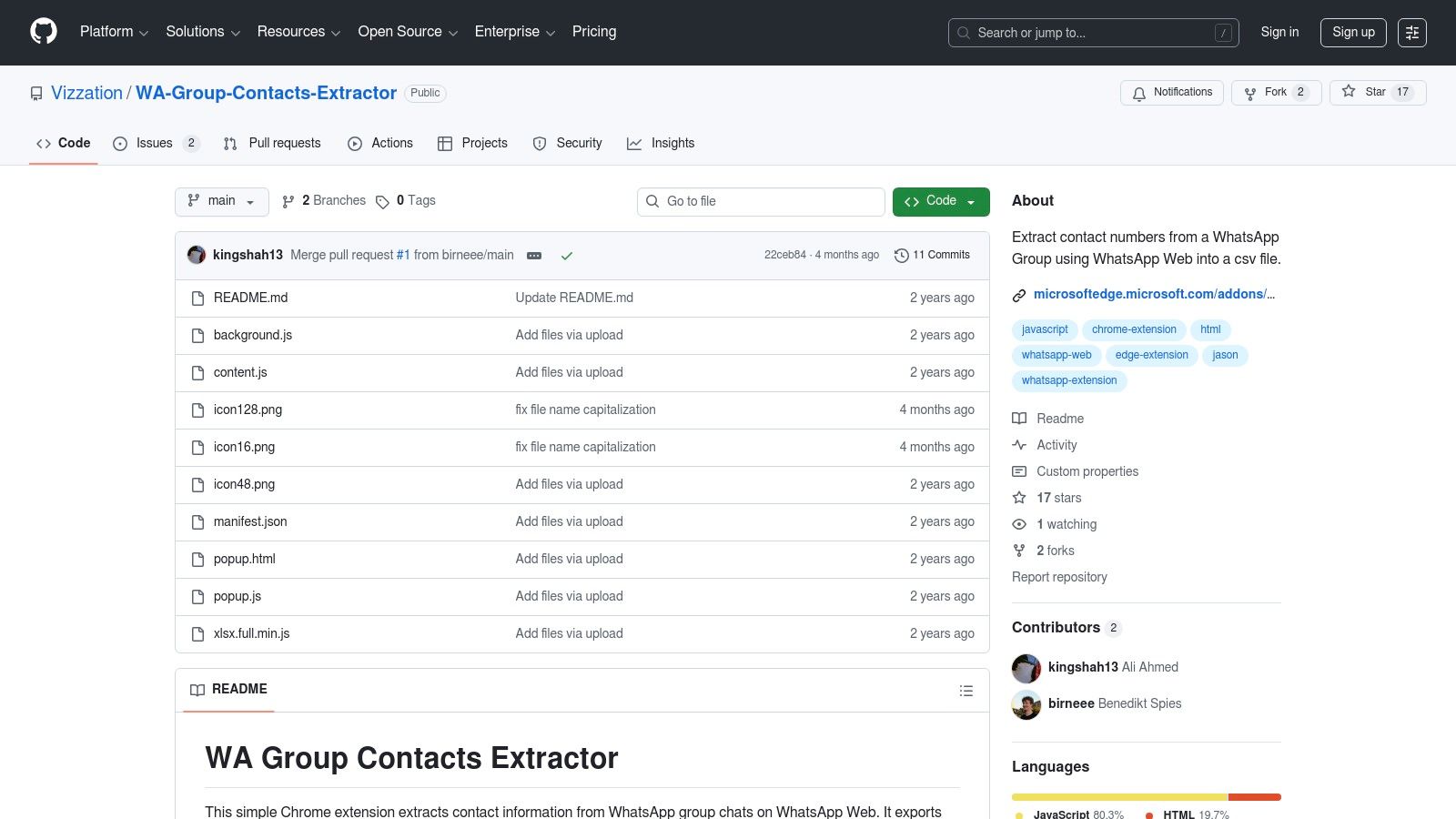Select the whatsapp-web topic tag
1456x819 pixels.
click(1056, 355)
